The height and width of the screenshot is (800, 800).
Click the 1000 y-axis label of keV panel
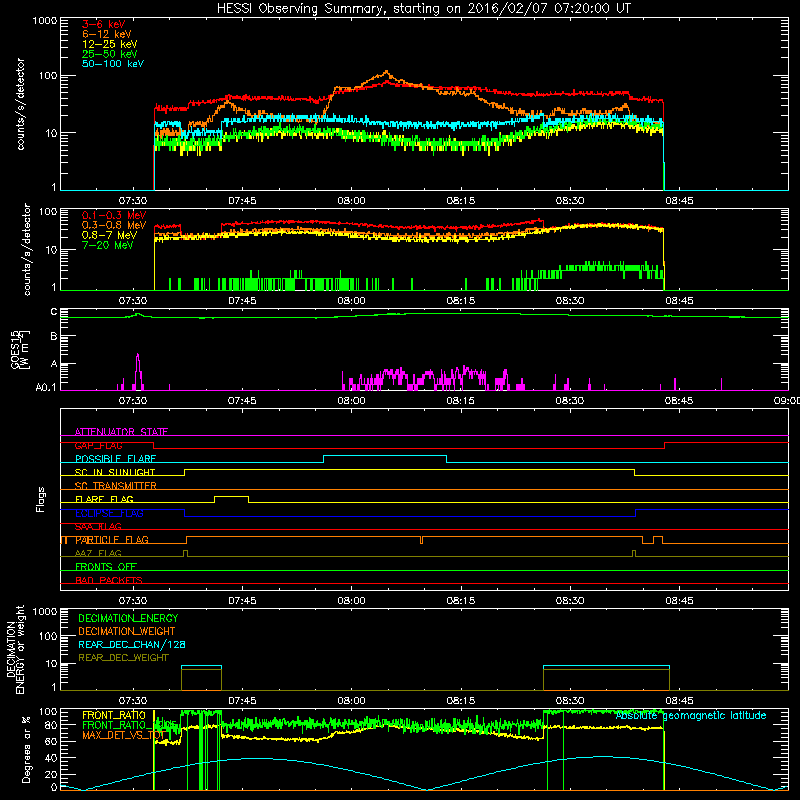[45, 21]
